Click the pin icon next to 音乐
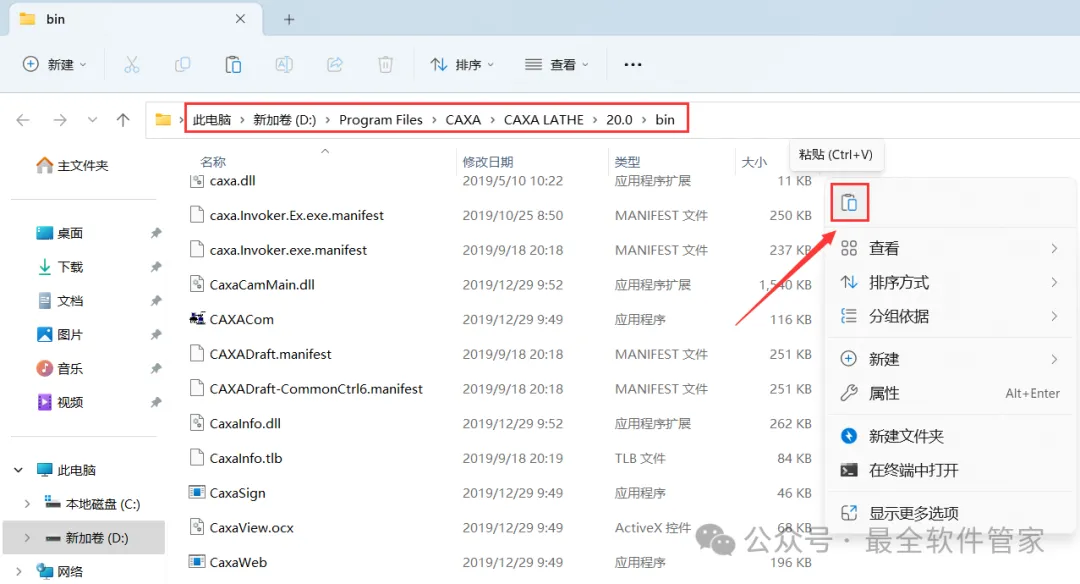1080x584 pixels. 156,368
